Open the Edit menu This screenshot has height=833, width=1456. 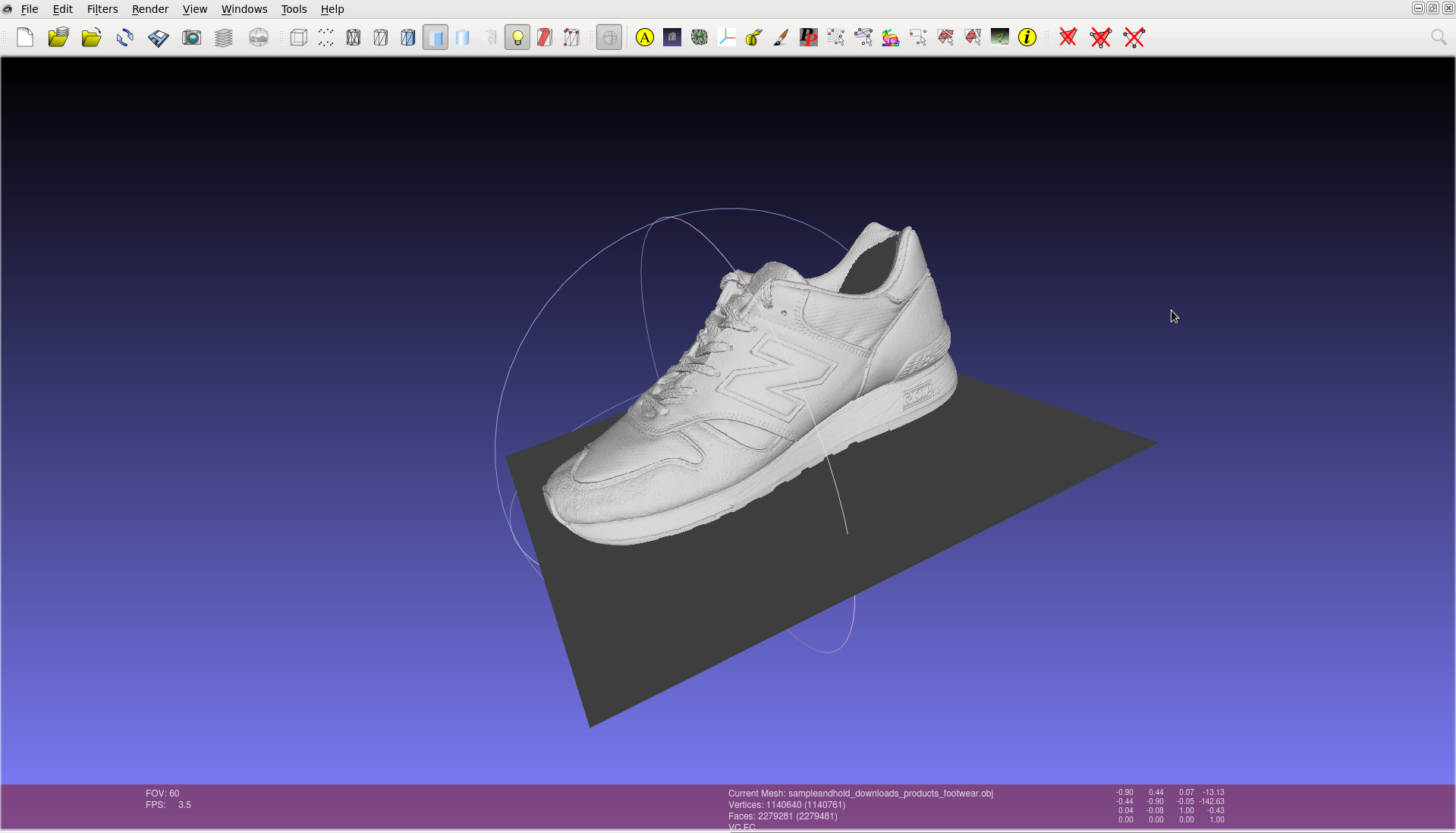tap(63, 9)
